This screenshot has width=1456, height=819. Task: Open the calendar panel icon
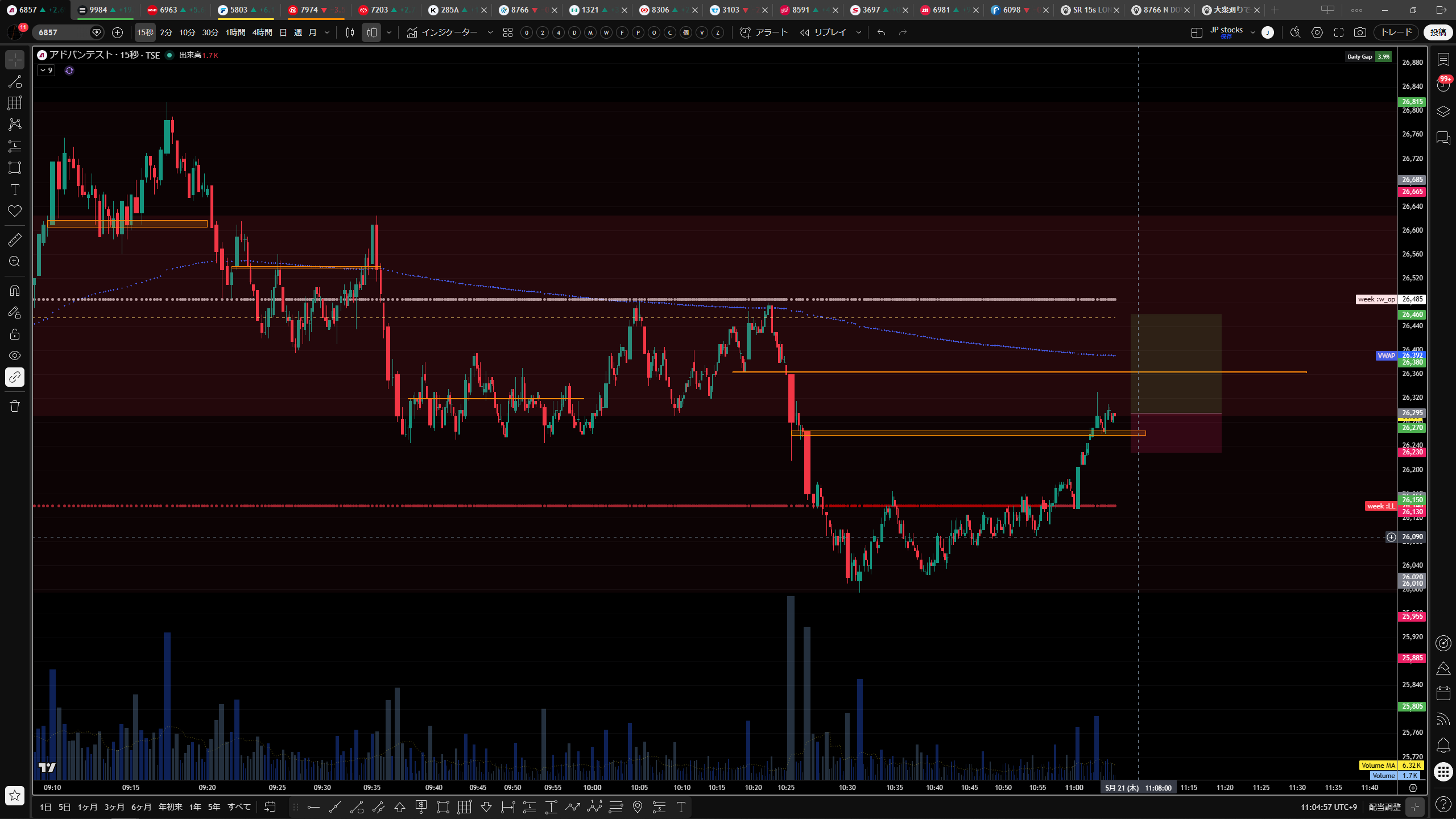[x=1443, y=693]
